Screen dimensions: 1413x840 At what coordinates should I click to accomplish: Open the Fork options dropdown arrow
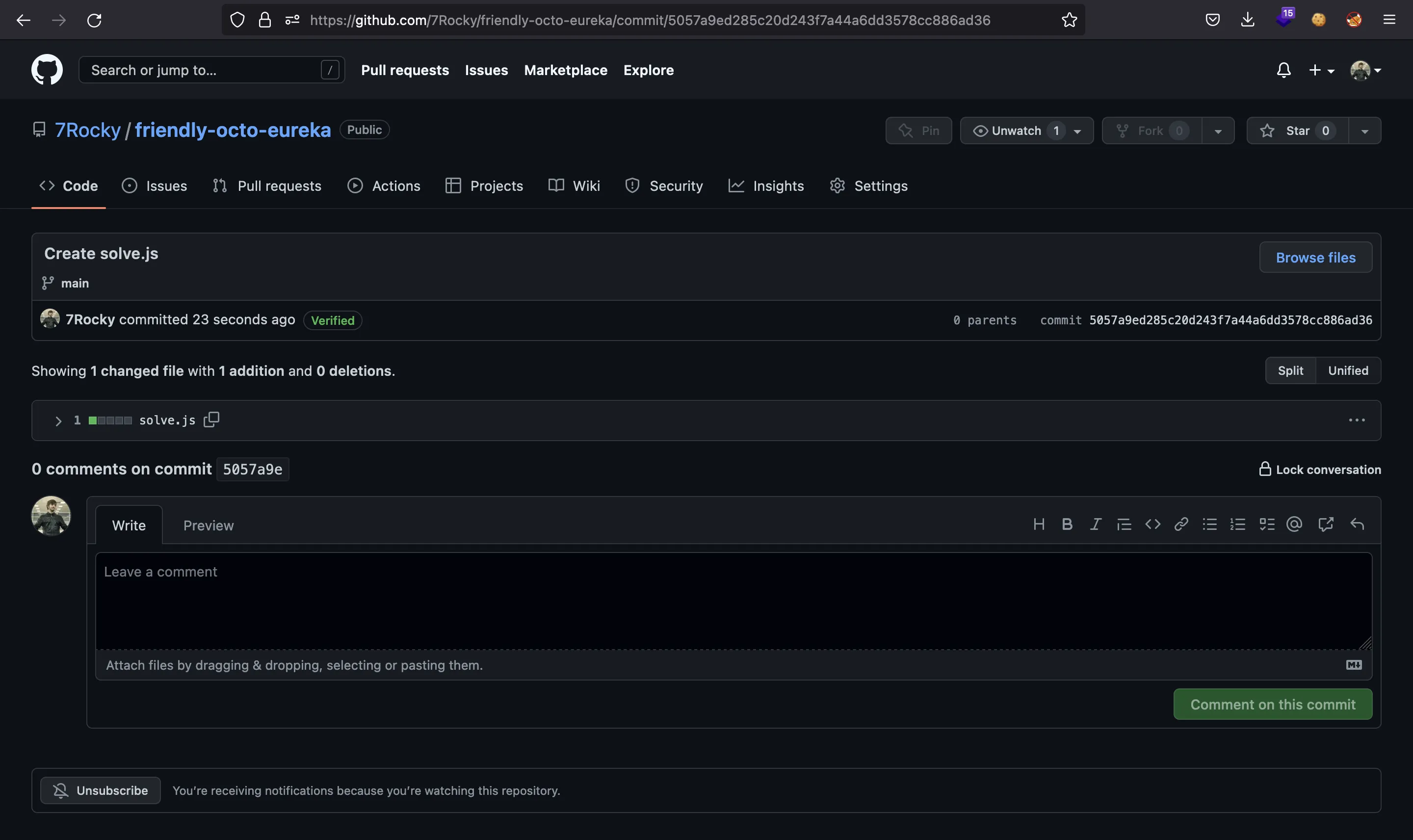coord(1218,131)
